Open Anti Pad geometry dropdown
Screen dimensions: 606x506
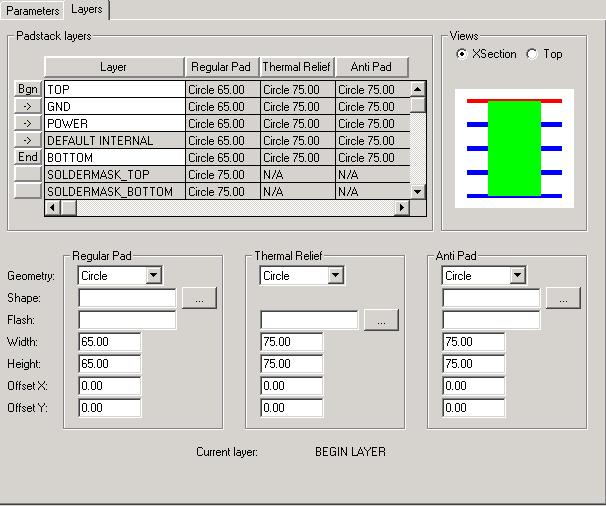point(517,275)
